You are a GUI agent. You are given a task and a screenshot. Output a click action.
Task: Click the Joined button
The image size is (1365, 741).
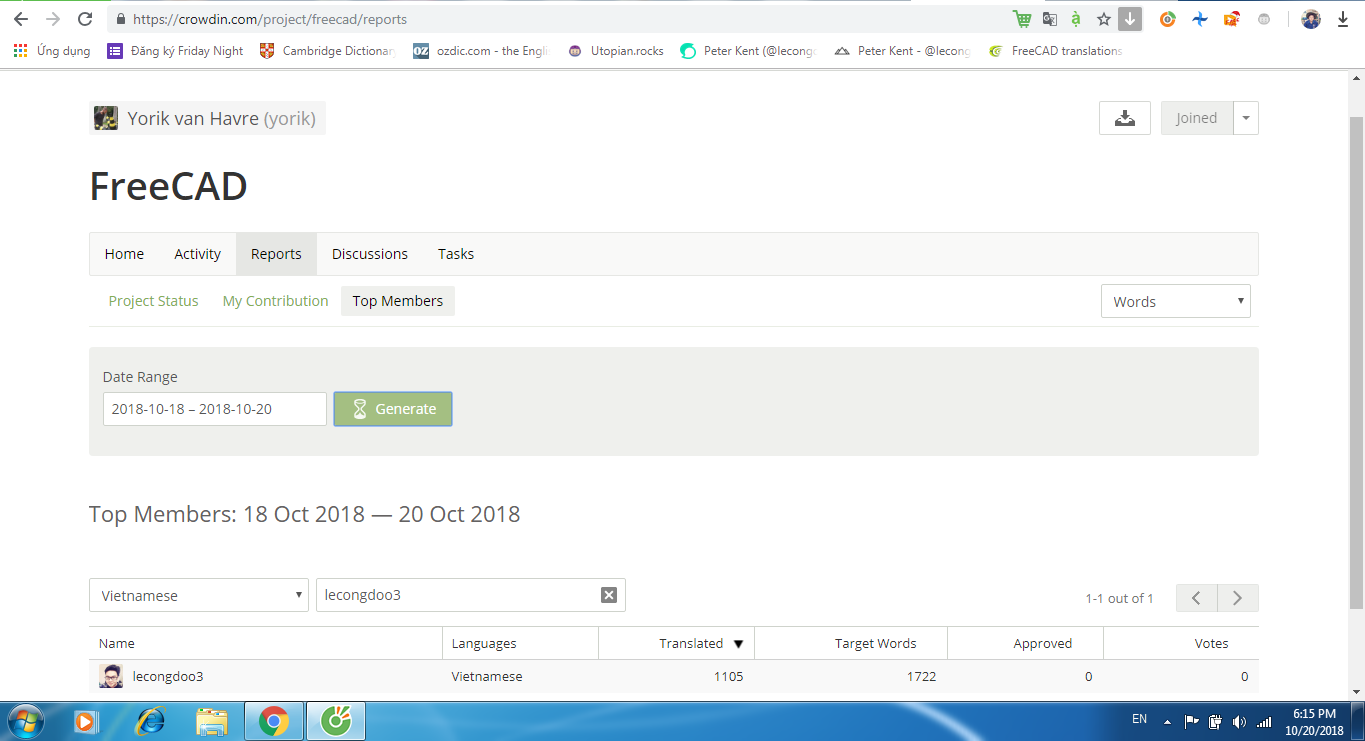1197,118
